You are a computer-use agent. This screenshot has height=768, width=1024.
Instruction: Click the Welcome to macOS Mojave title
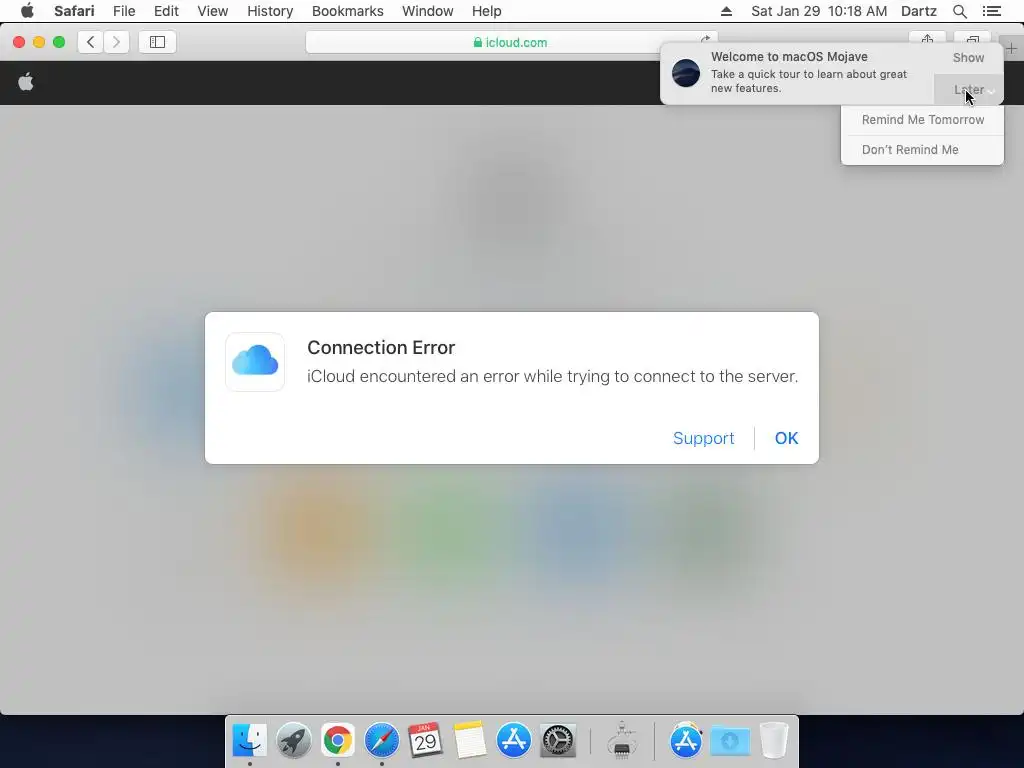point(789,57)
